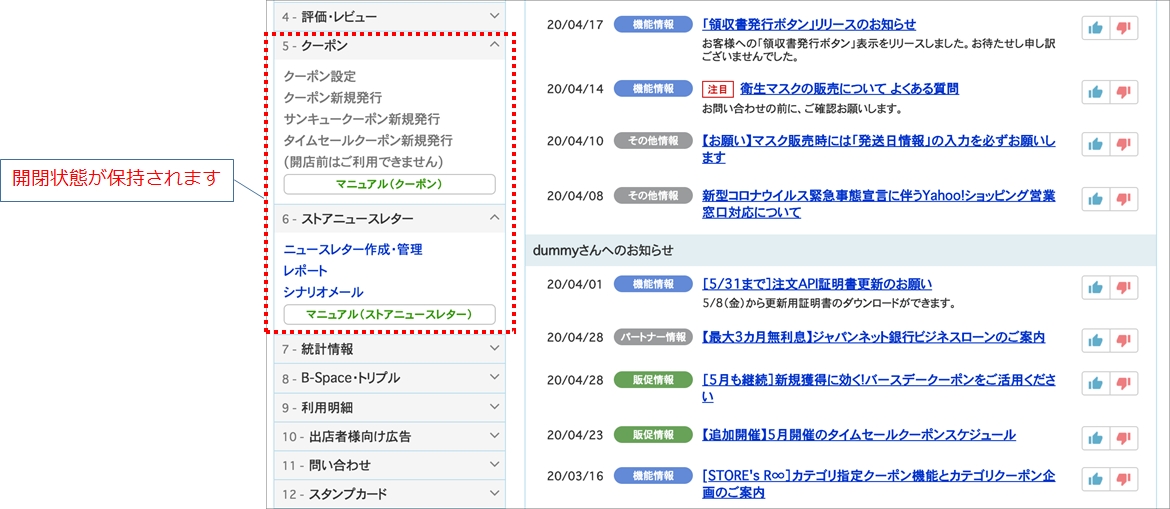Screen dimensions: 1170x509
Task: Open ジャパンネット銀行ビジネスローンのご案内 link
Action: [x=873, y=337]
